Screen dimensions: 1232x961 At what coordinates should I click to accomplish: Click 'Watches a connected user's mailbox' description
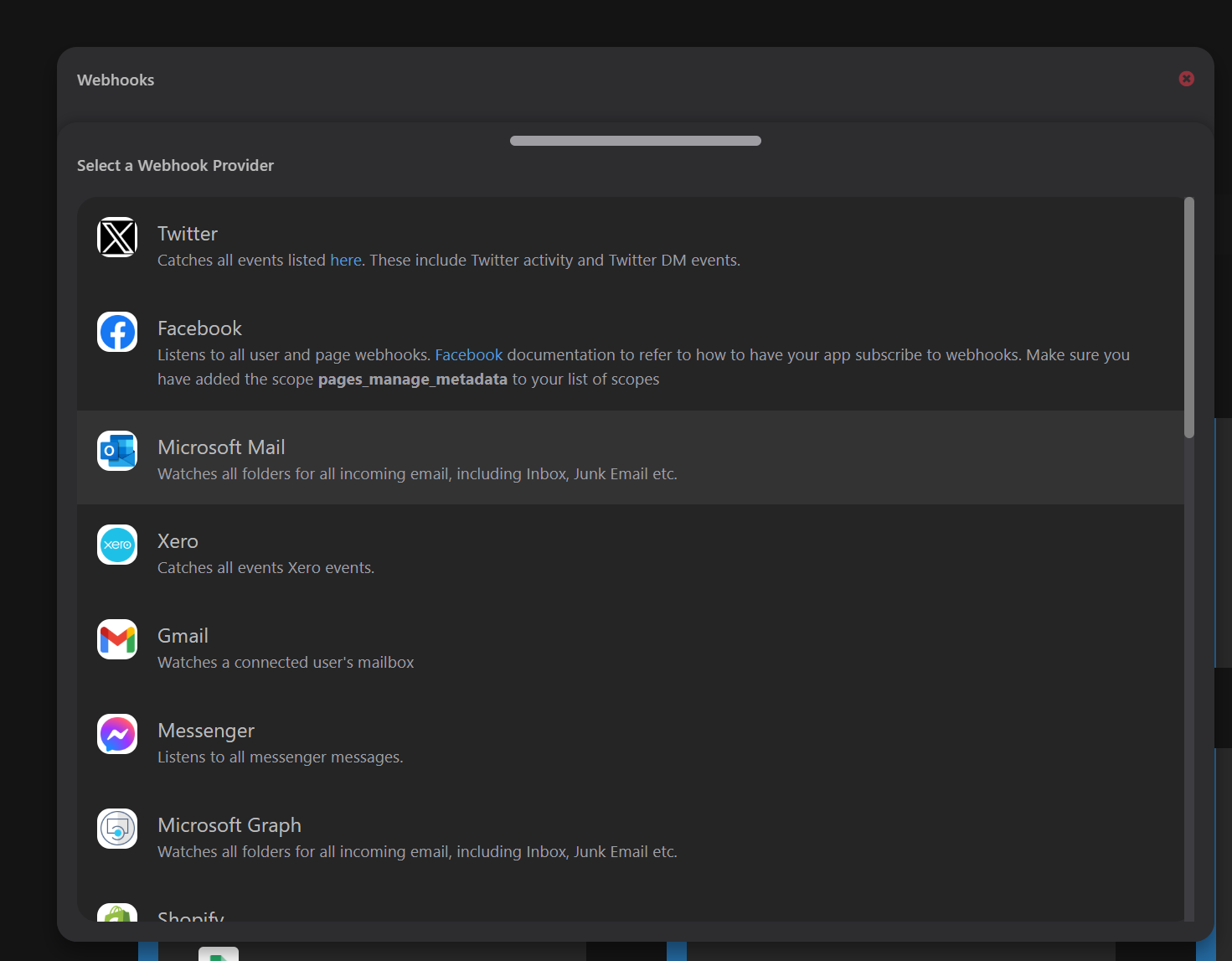point(286,663)
